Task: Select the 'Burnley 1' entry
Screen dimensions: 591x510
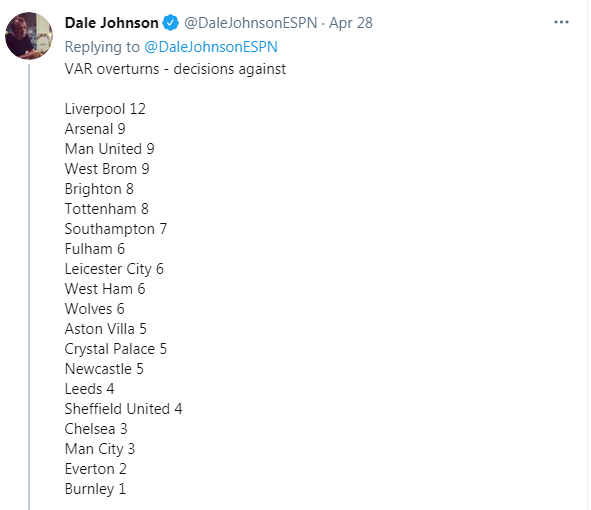Action: (x=95, y=489)
